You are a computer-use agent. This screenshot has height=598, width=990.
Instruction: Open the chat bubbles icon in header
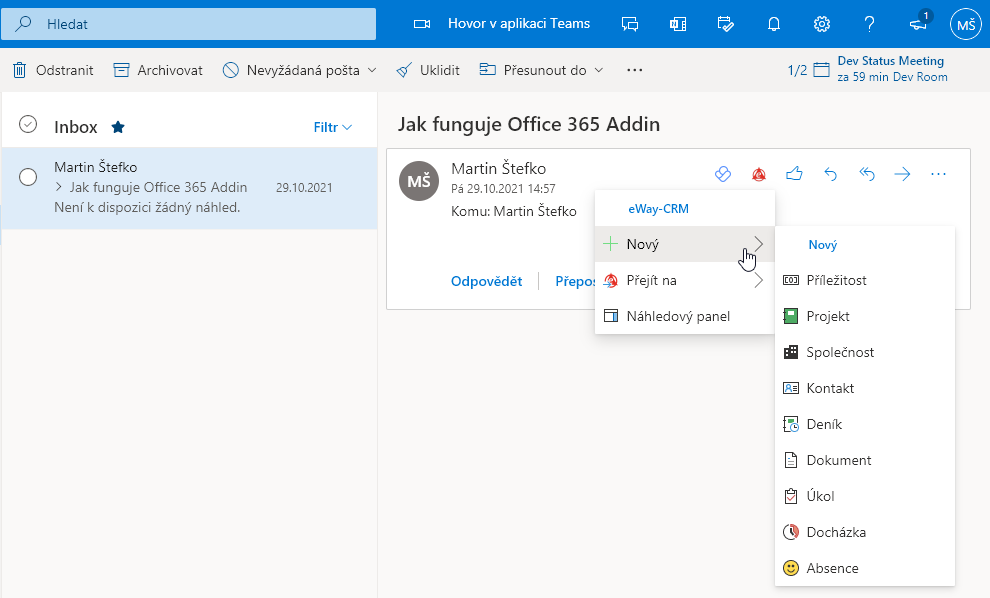point(629,24)
